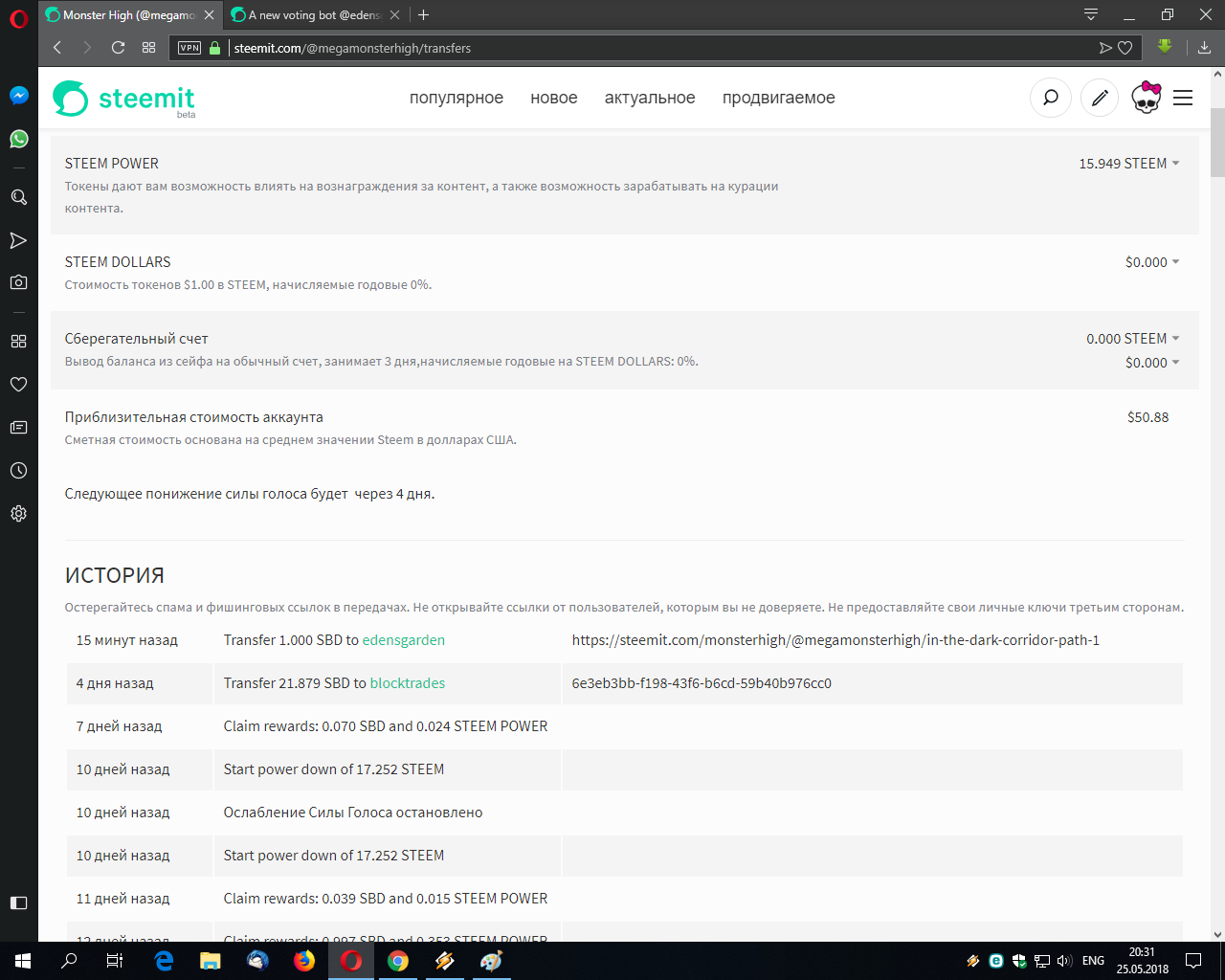Click account value $50.88
The height and width of the screenshot is (980, 1225).
(1148, 417)
